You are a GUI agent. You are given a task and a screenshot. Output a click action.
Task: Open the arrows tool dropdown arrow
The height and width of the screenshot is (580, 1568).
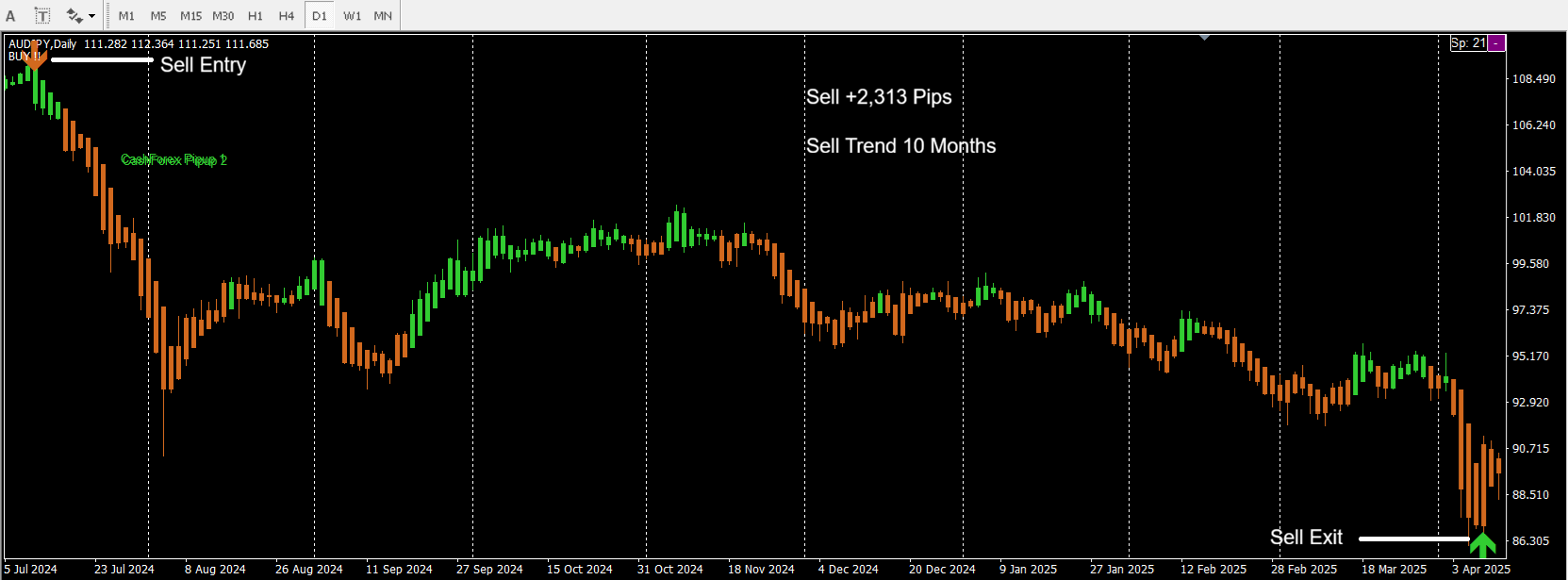pyautogui.click(x=91, y=16)
